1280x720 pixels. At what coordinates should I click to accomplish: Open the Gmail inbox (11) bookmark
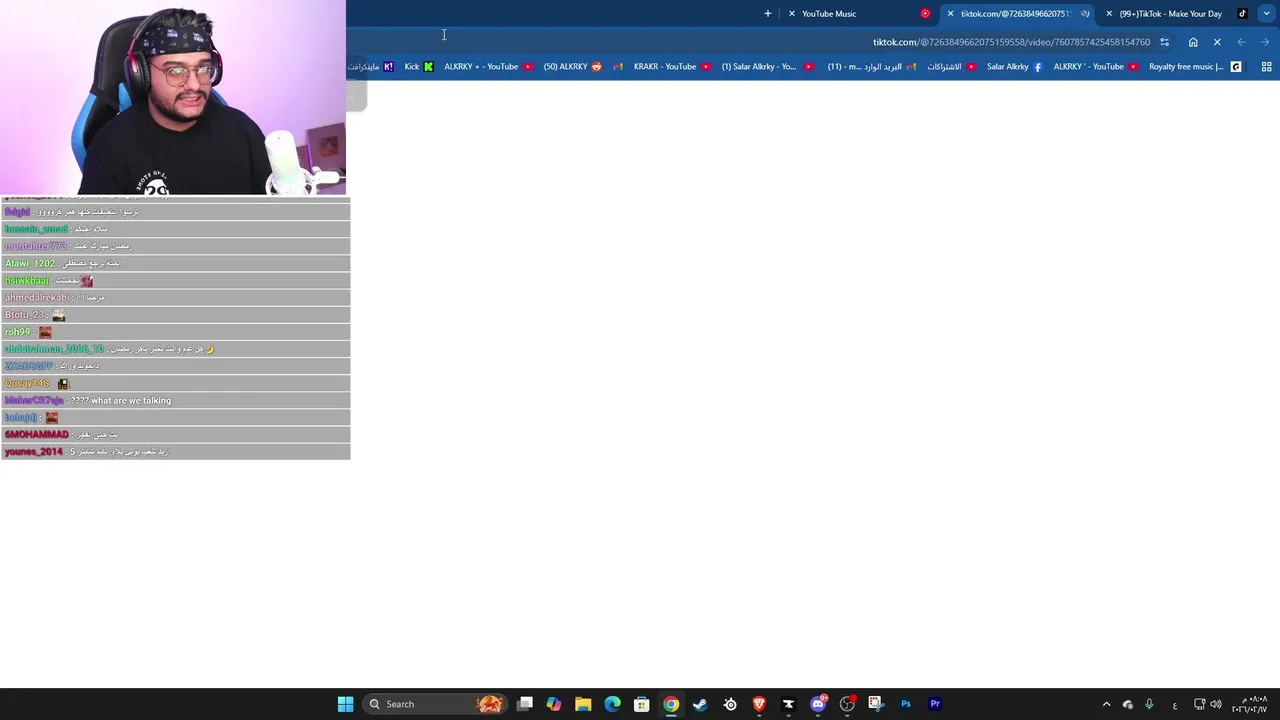871,67
